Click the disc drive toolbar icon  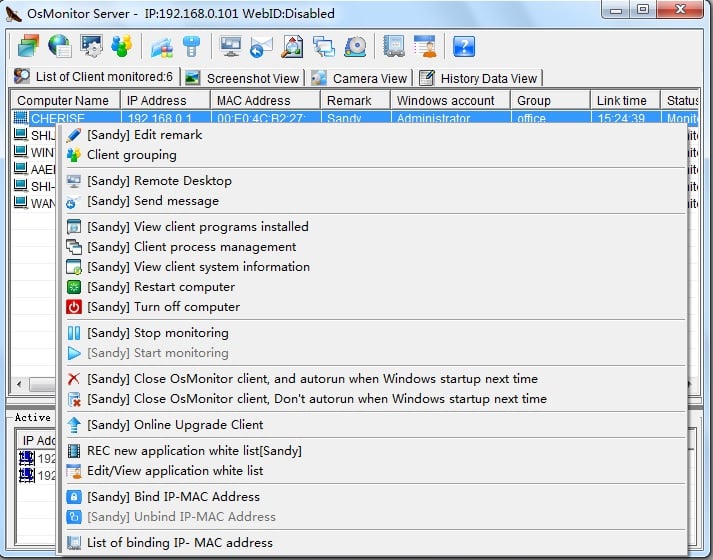coord(356,46)
